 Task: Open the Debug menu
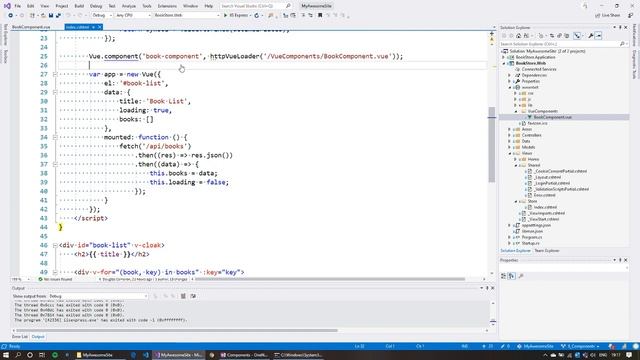tap(96, 6)
